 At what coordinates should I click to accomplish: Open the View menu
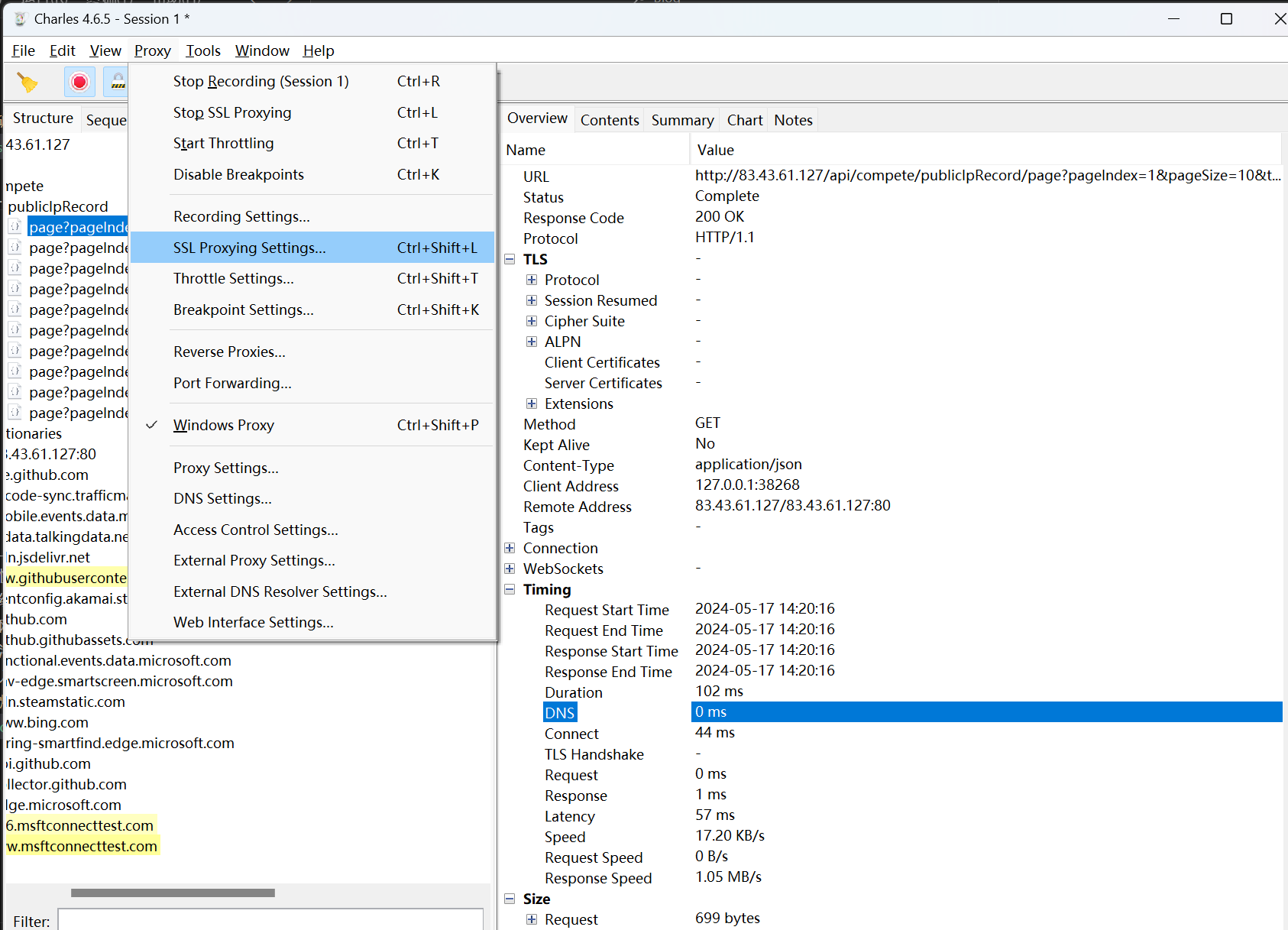(x=105, y=50)
